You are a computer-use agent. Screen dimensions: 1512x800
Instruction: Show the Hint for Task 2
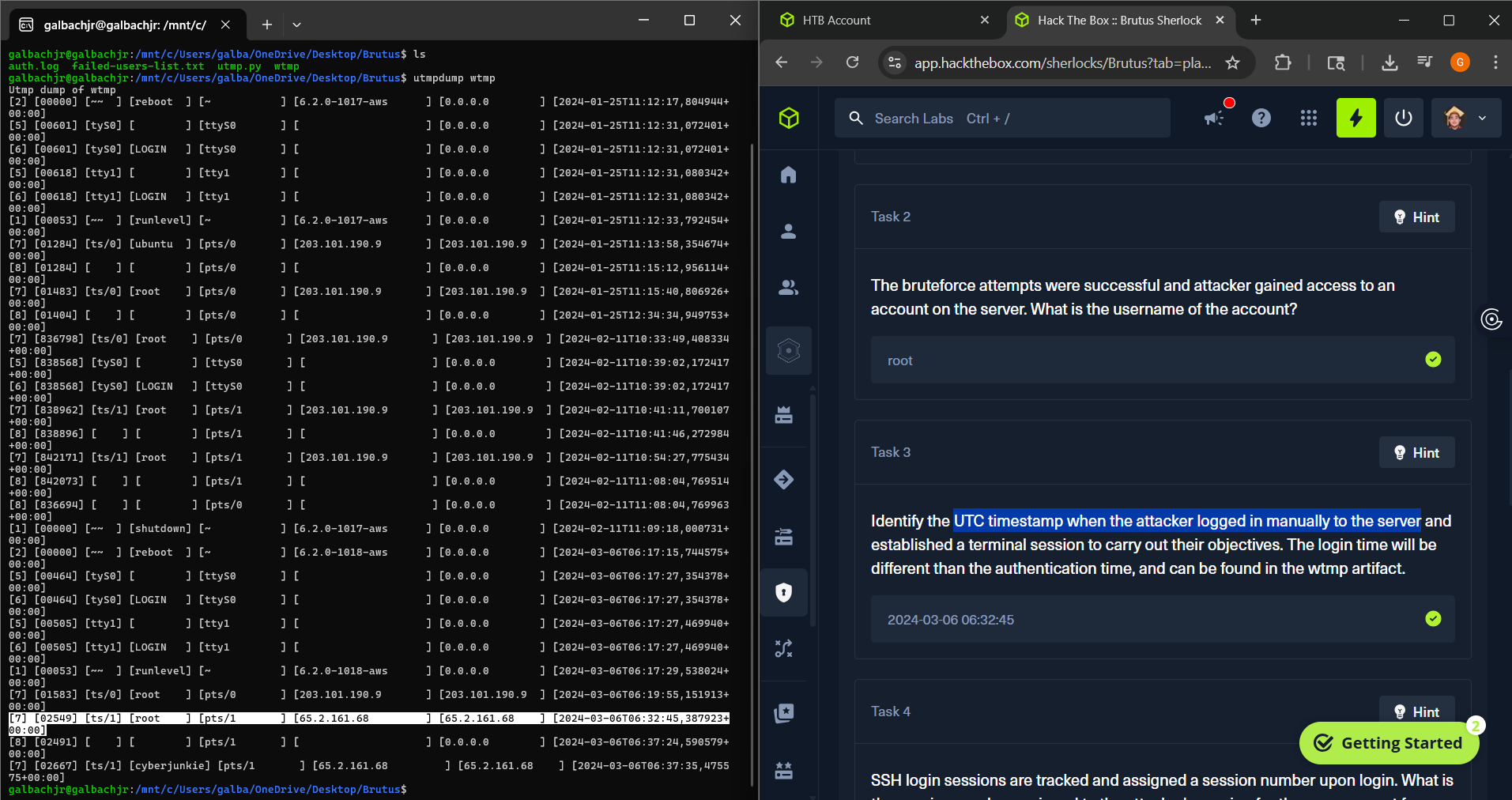pyautogui.click(x=1416, y=217)
